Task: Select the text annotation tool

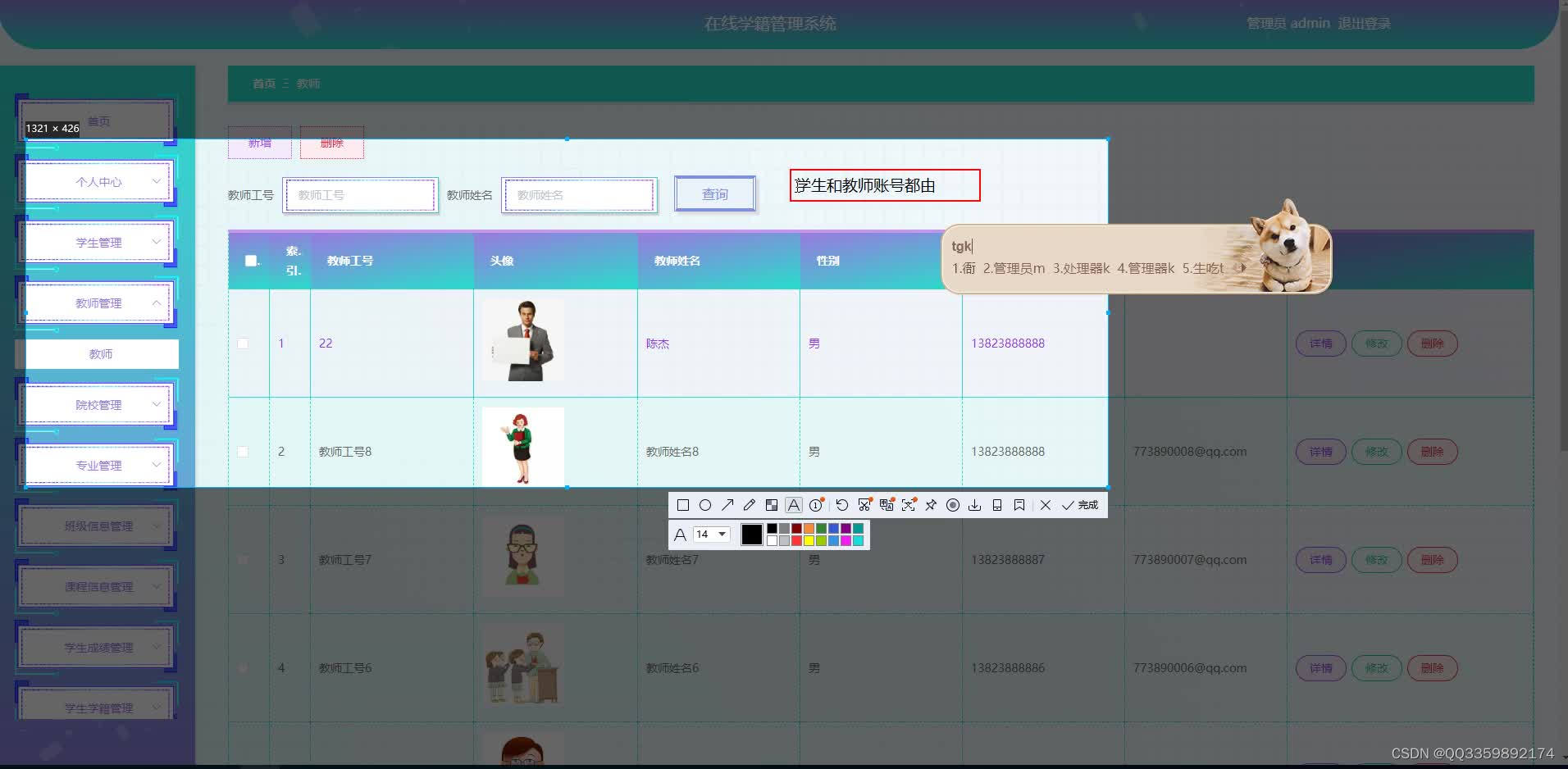Action: point(794,505)
